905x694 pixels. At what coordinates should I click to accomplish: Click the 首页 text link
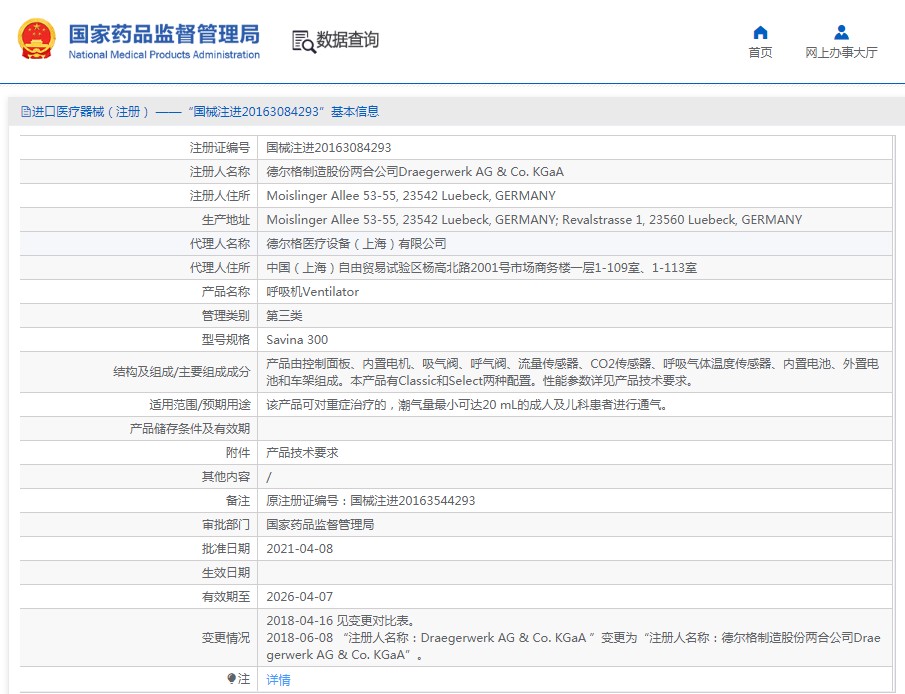coord(760,53)
